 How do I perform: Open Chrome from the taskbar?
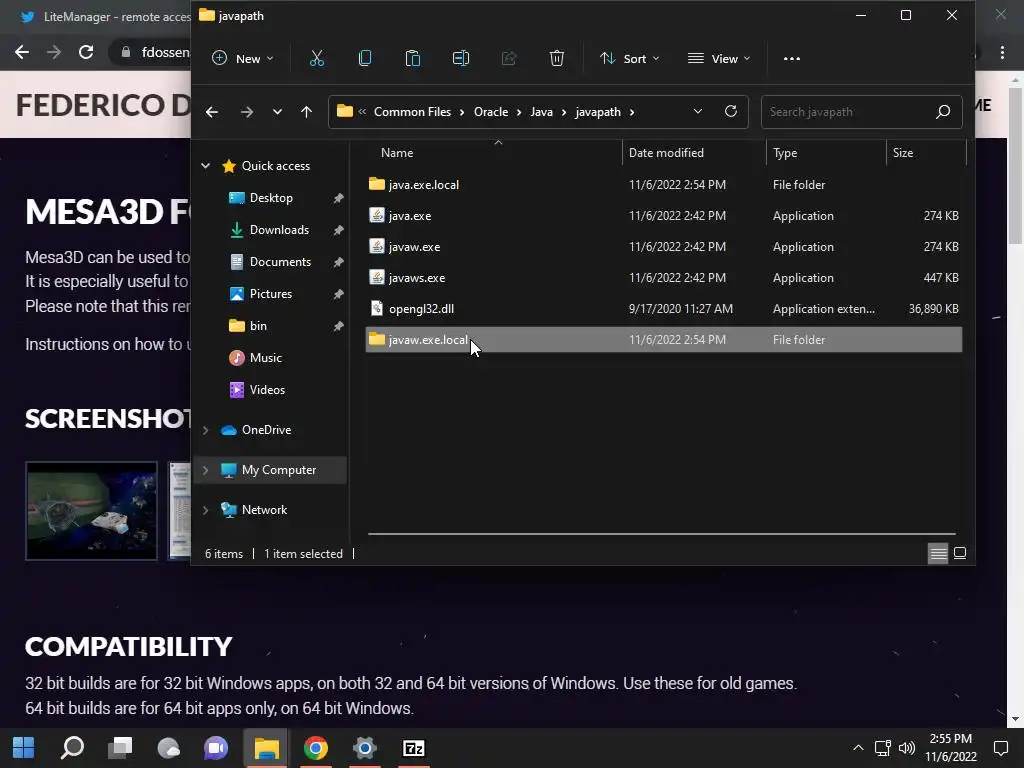click(x=315, y=748)
